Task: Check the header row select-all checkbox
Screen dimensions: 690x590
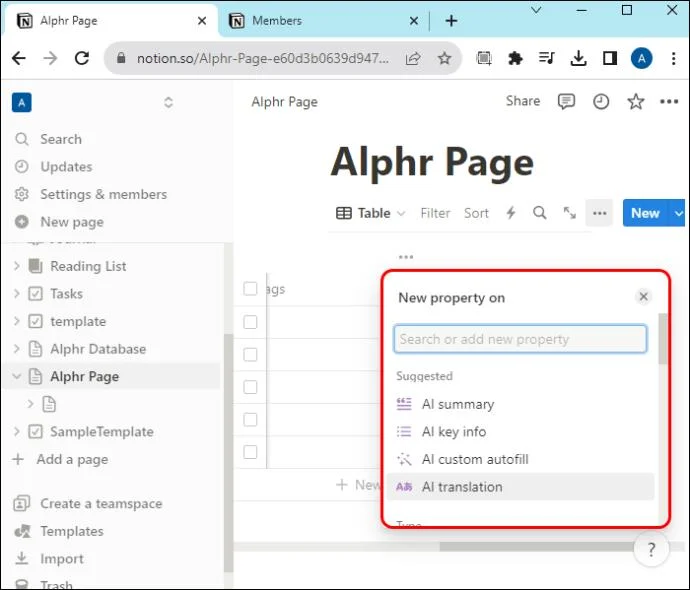Action: (250, 289)
